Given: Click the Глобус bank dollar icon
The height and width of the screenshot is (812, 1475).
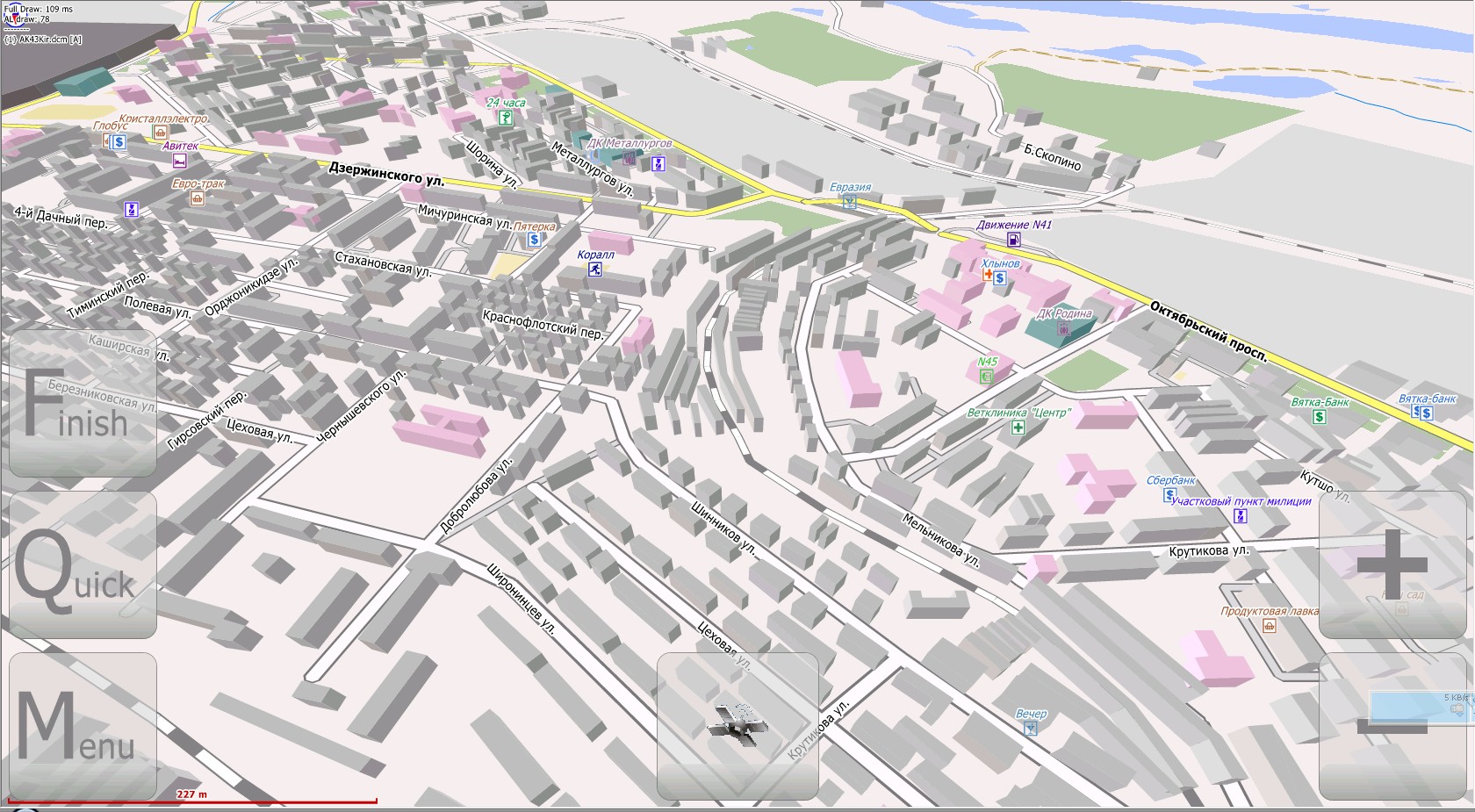Looking at the screenshot, I should (119, 141).
